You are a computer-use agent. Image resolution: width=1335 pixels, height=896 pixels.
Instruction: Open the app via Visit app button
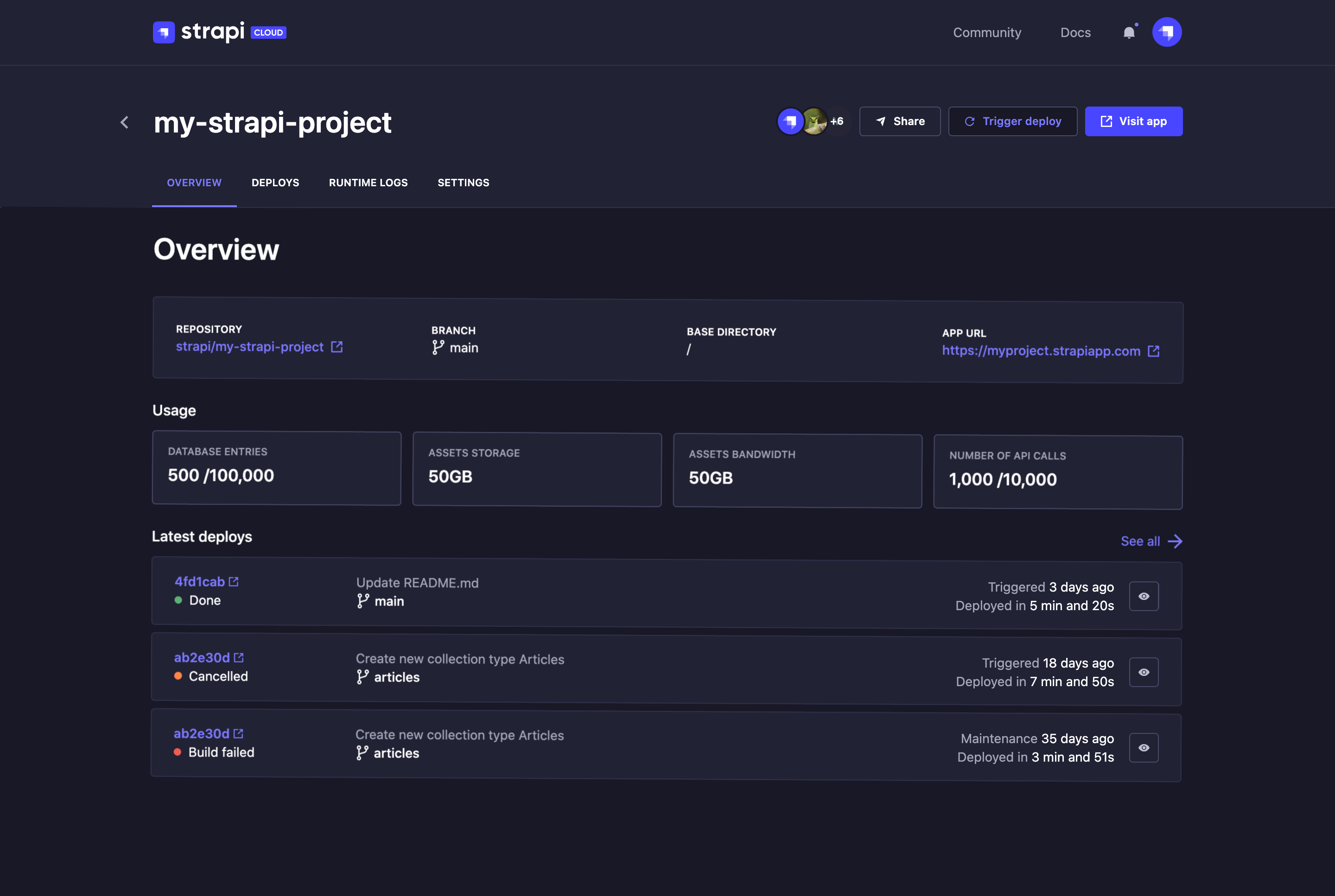pos(1133,121)
